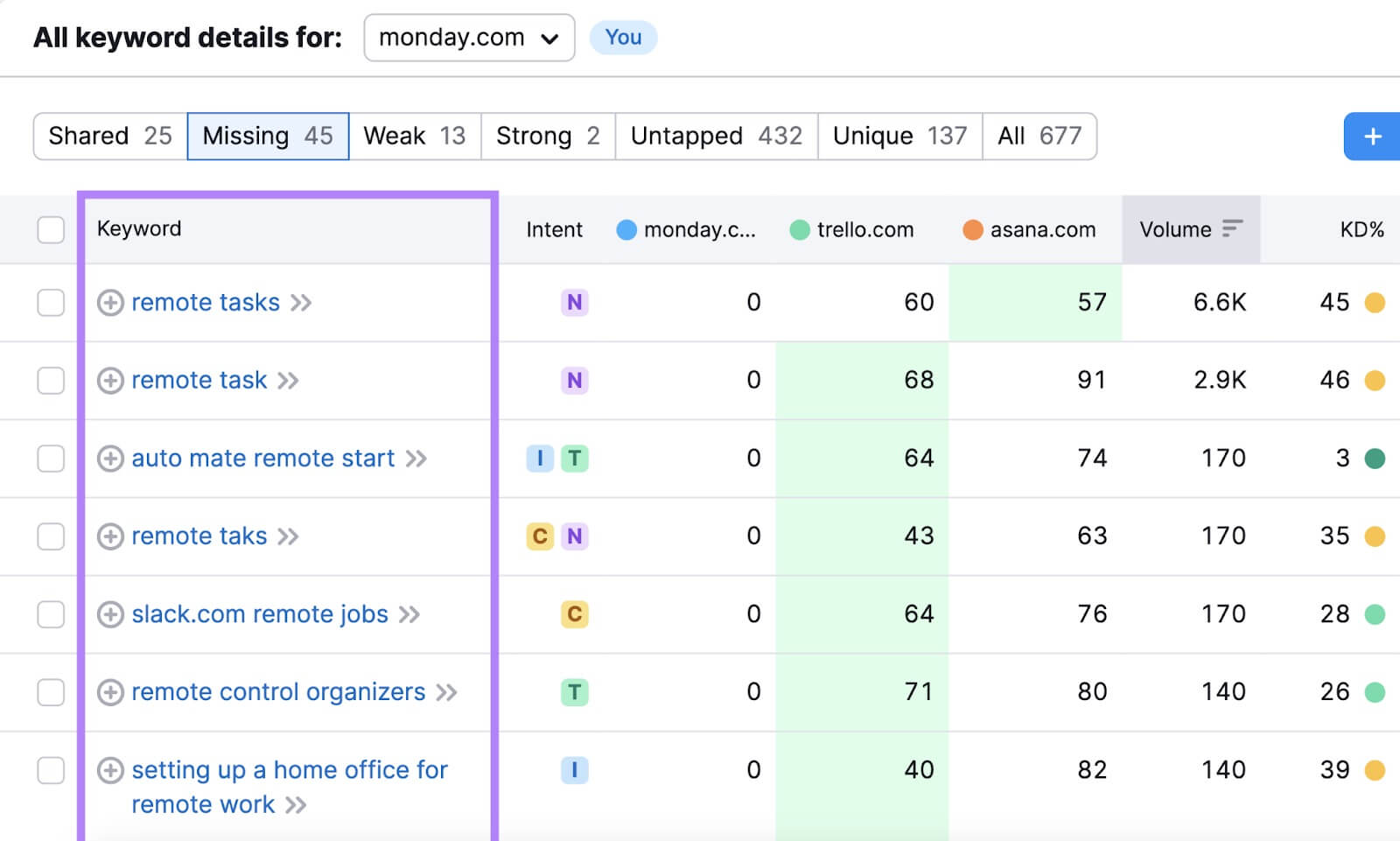This screenshot has height=841, width=1400.
Task: Open slack.com remote jobs keyword link
Action: pyautogui.click(x=260, y=614)
